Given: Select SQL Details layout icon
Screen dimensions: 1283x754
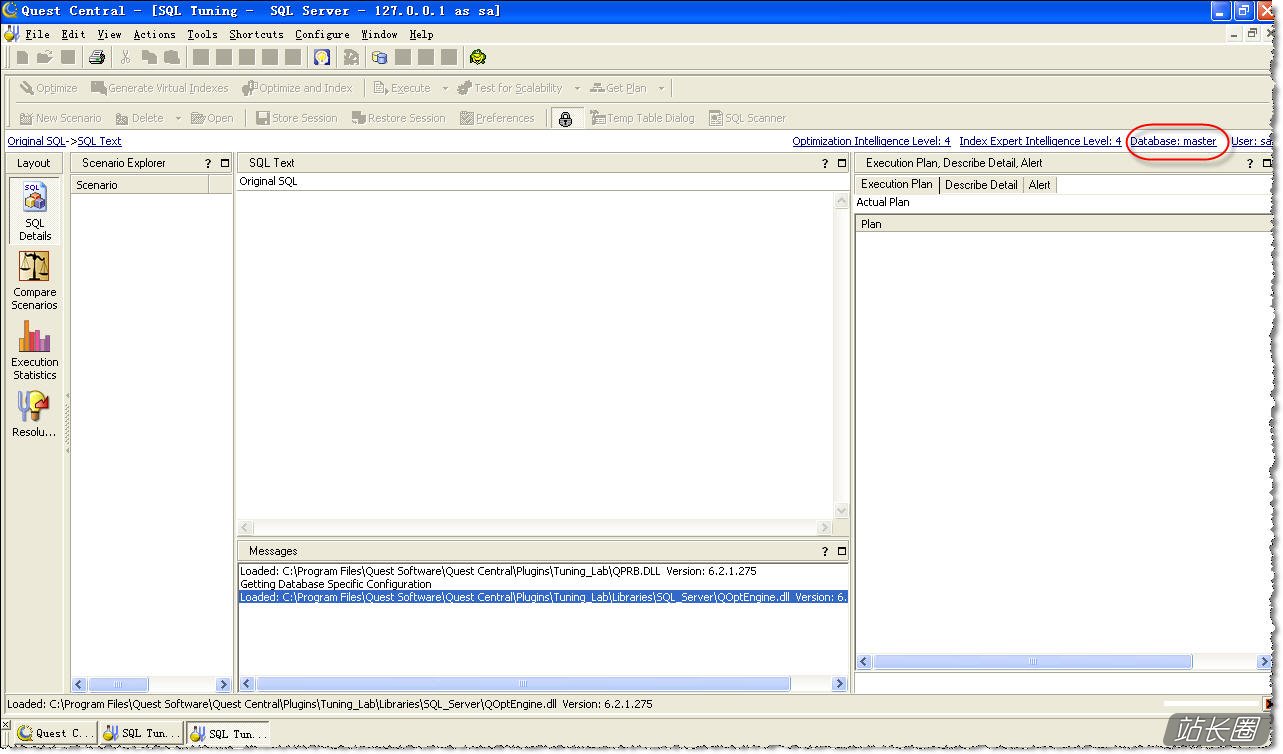Looking at the screenshot, I should click(35, 212).
